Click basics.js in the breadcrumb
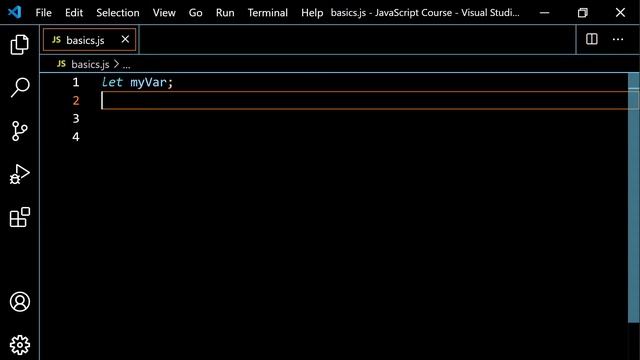This screenshot has width=640, height=360. [90, 64]
